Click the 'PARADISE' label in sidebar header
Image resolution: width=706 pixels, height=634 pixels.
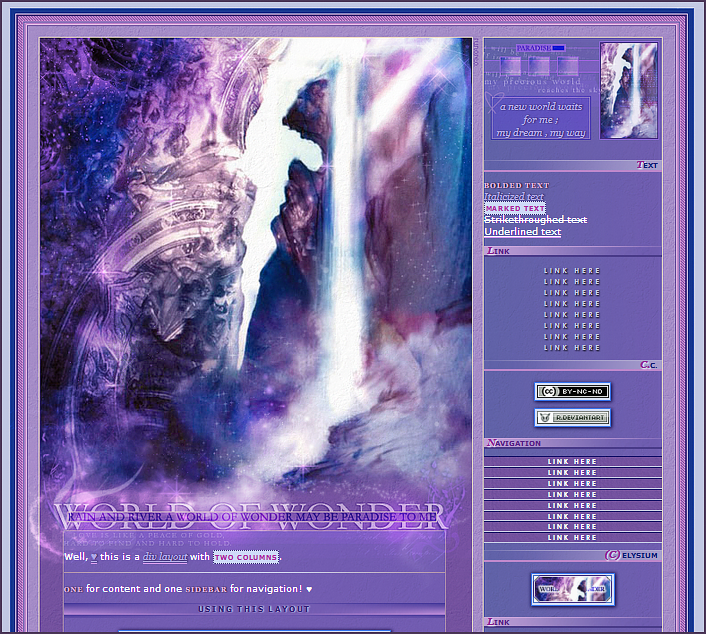(534, 48)
